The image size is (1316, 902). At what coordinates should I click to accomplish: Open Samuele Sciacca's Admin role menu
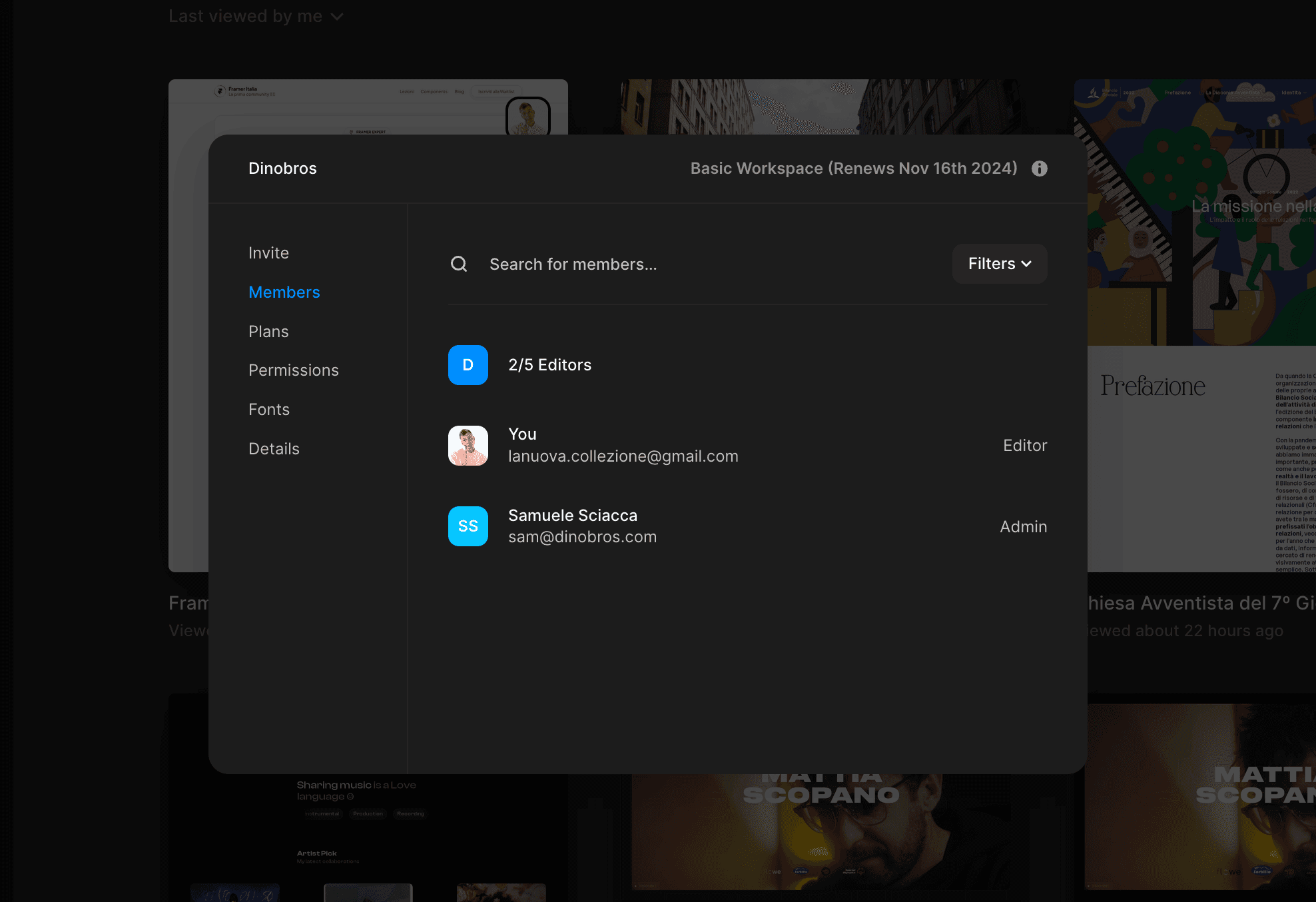[x=1023, y=527]
